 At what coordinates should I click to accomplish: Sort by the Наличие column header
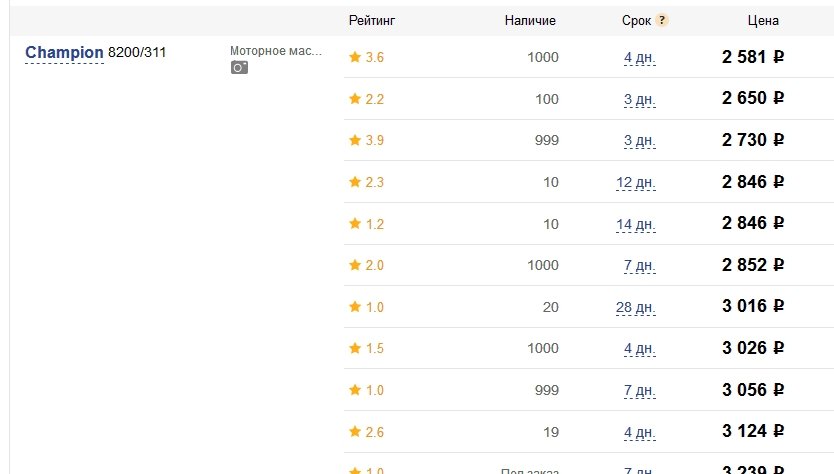[530, 20]
